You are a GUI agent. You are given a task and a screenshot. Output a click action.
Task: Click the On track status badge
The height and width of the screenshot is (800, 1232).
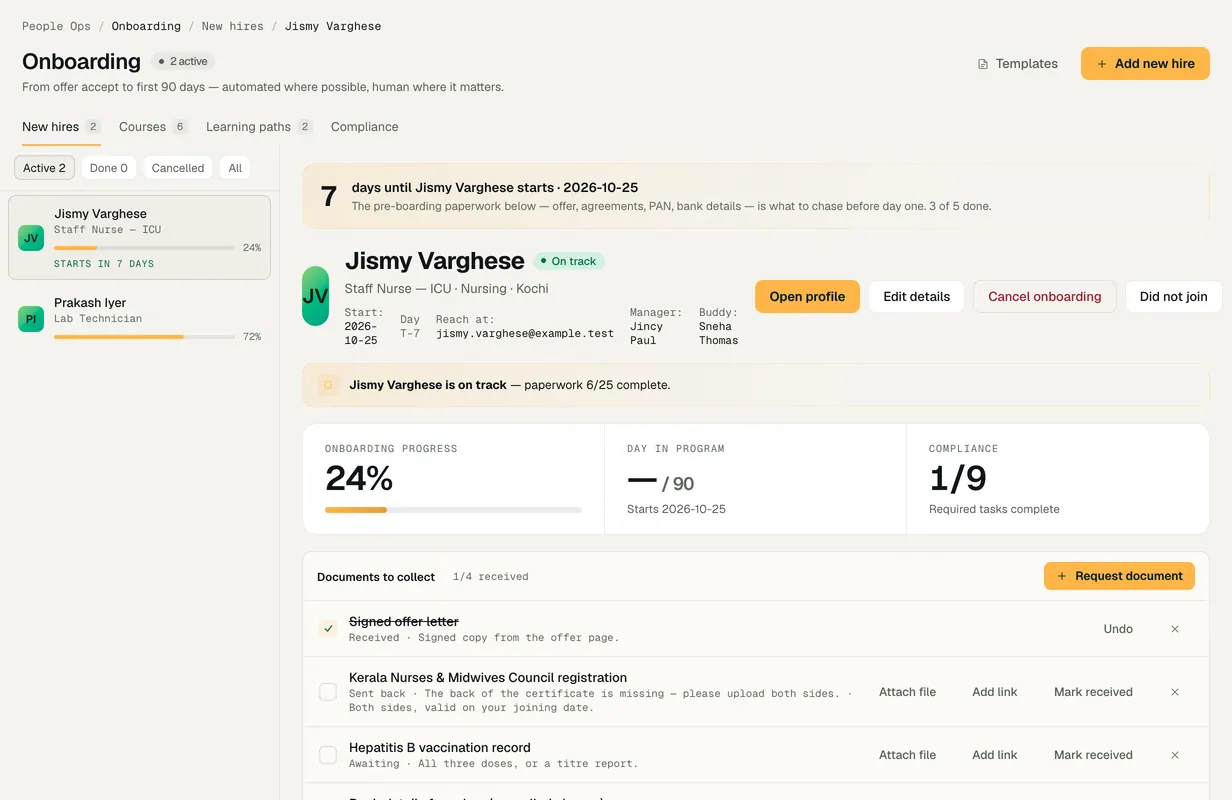coord(569,261)
